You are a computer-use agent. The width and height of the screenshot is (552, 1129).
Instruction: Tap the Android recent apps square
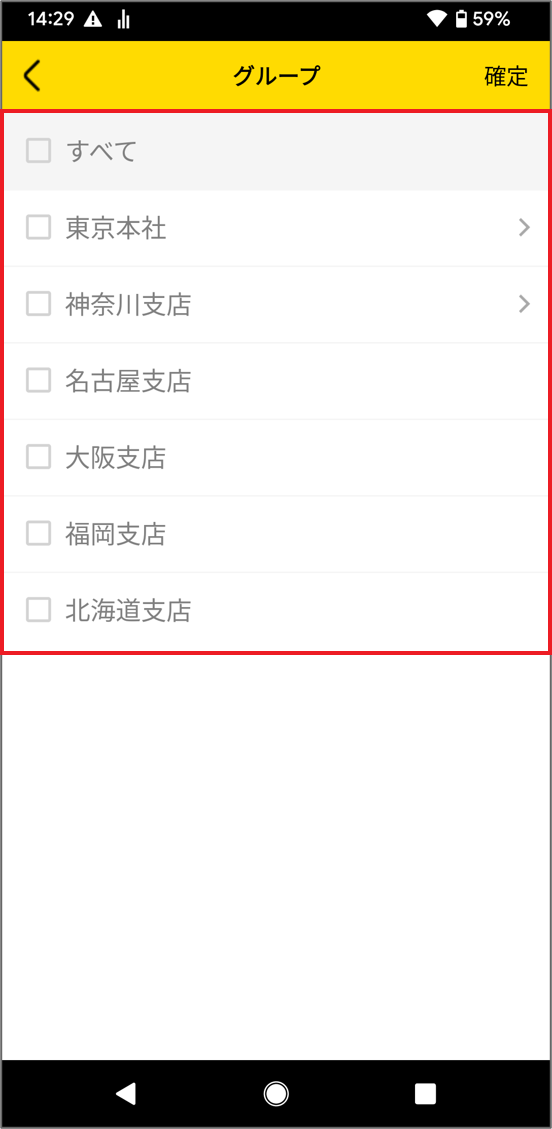425,1094
